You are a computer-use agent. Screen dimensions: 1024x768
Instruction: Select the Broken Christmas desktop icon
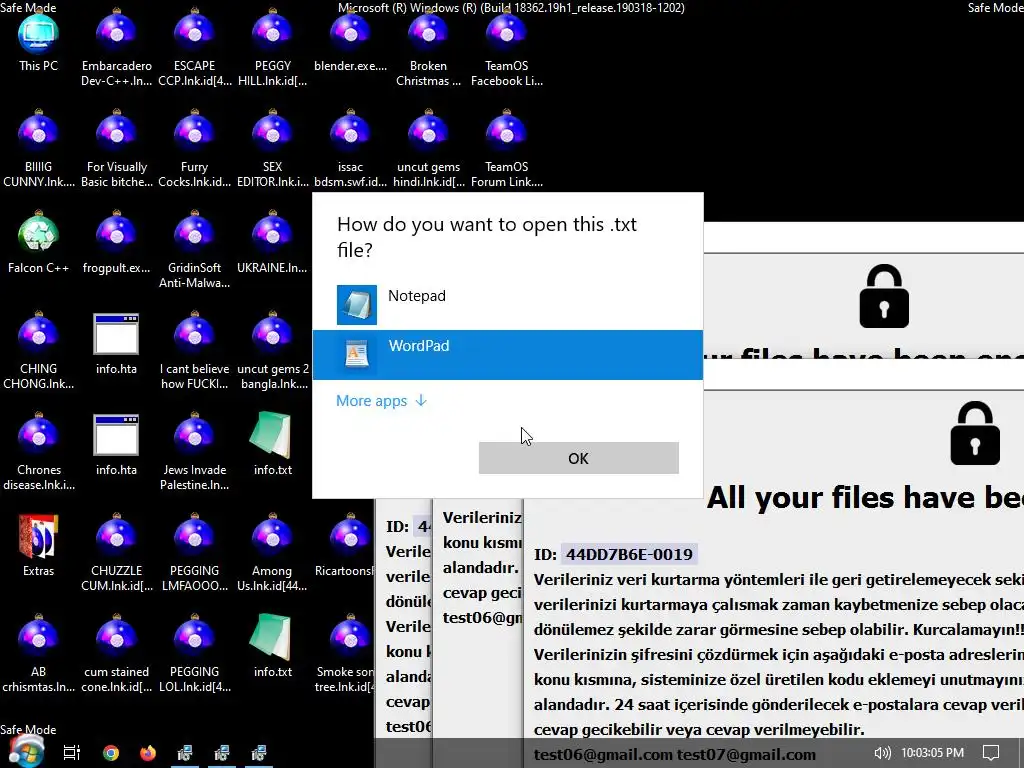click(428, 47)
